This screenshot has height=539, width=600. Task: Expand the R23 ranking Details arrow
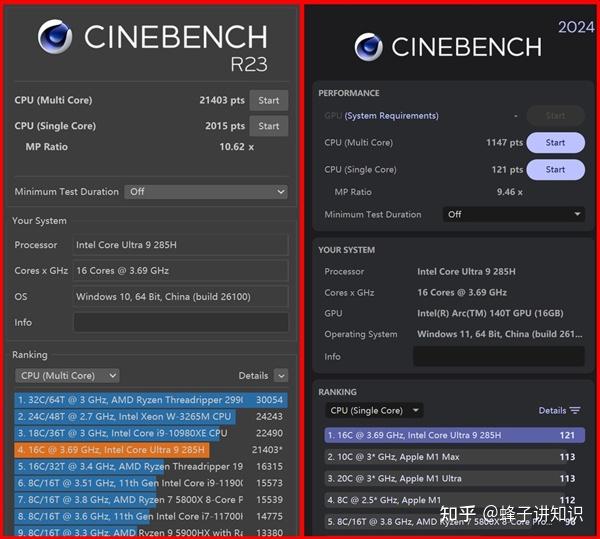[x=281, y=376]
